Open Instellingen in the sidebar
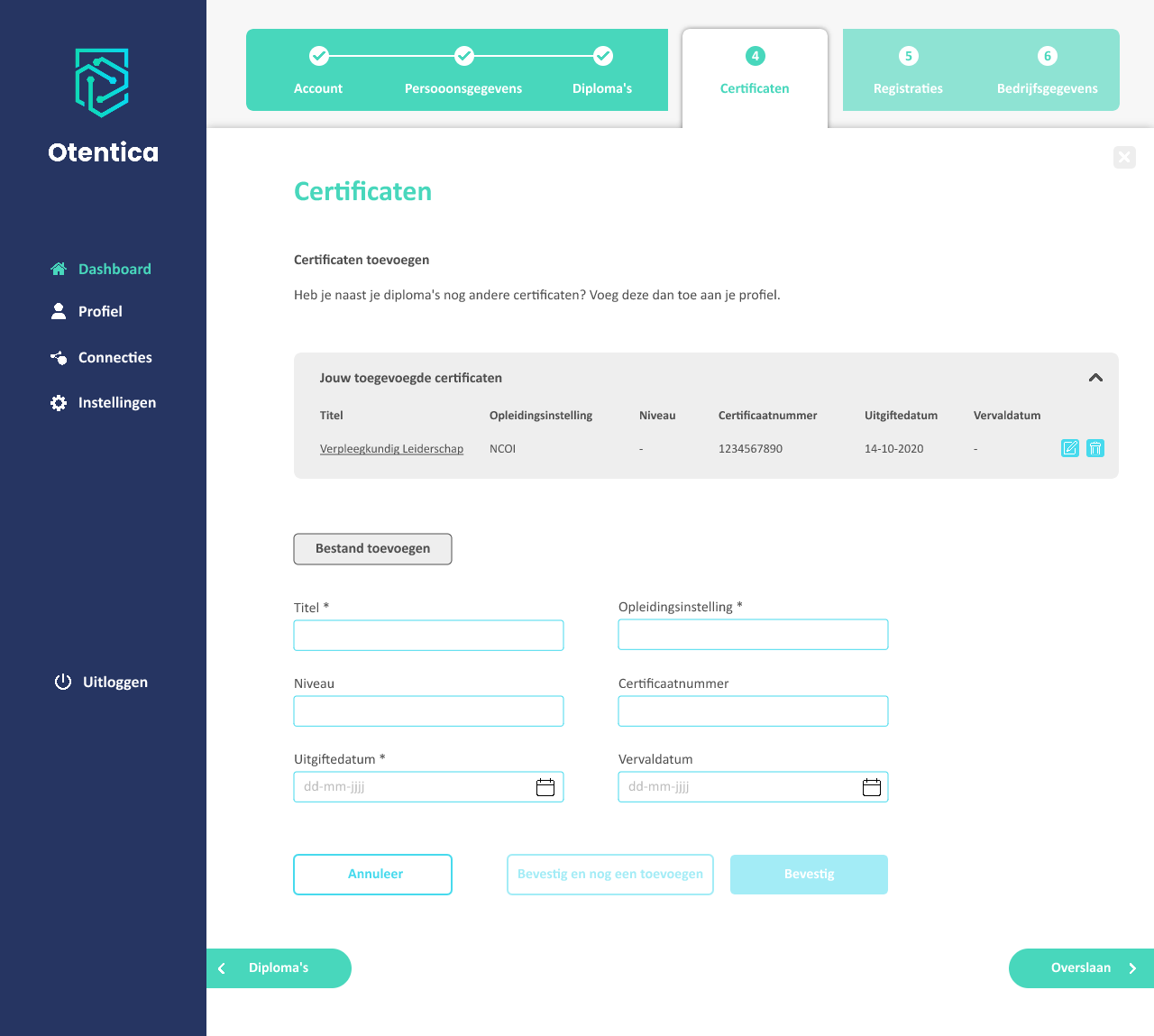The image size is (1154, 1036). click(x=103, y=403)
